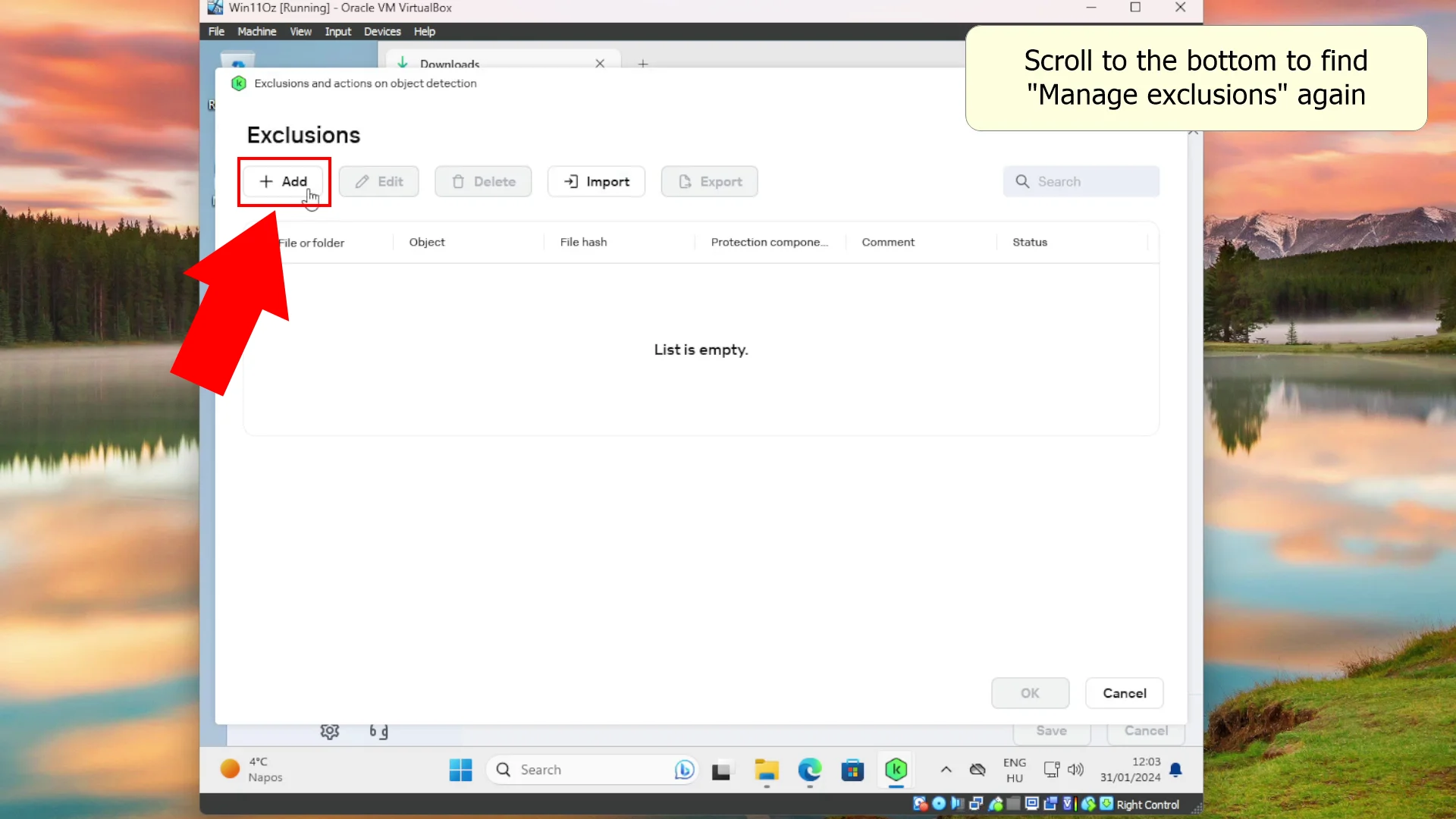1456x819 pixels.
Task: Click the disabled Delete button
Action: tap(483, 181)
